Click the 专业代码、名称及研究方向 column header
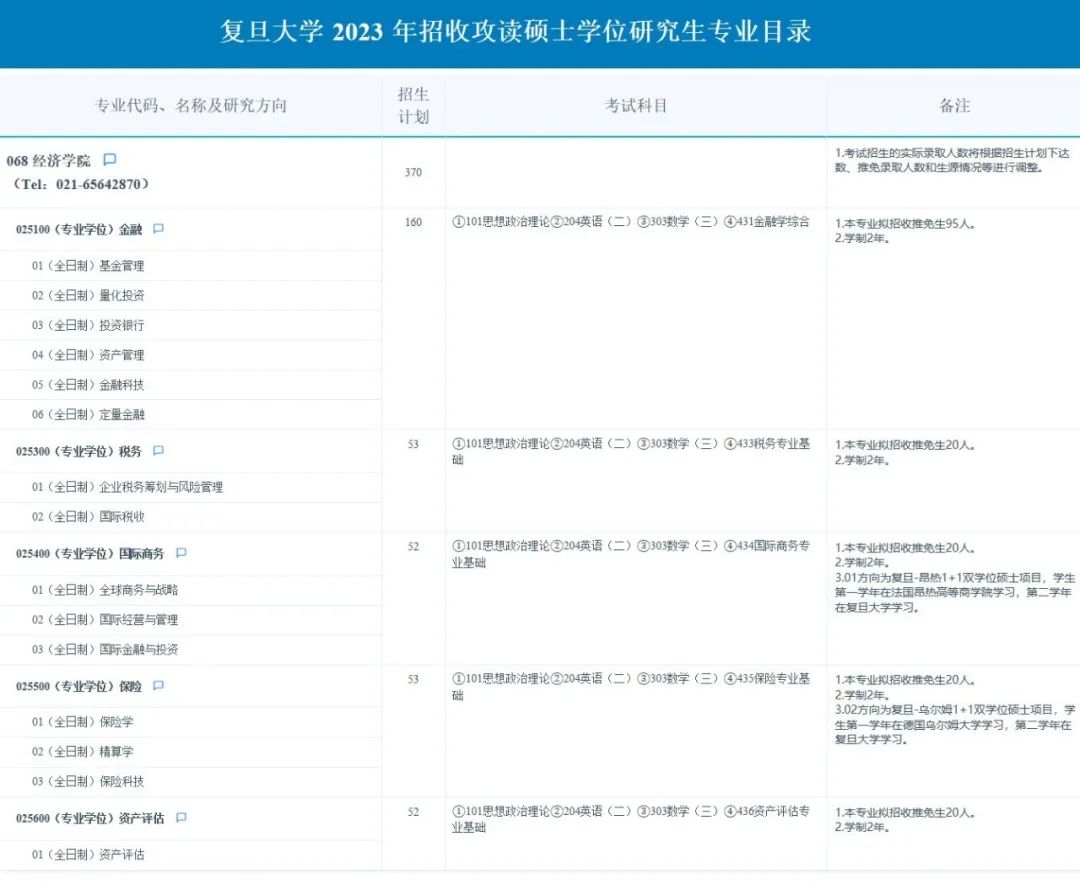This screenshot has width=1080, height=885. coord(190,105)
